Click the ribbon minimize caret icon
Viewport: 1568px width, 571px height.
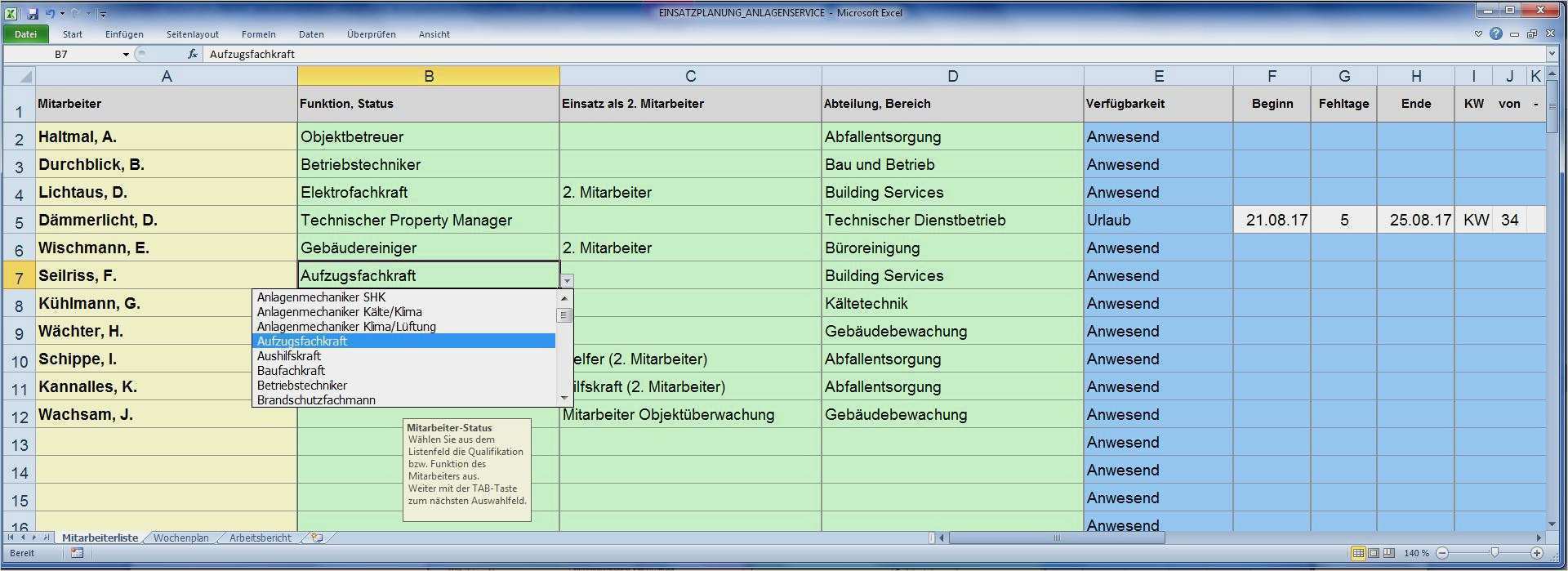coord(1478,34)
